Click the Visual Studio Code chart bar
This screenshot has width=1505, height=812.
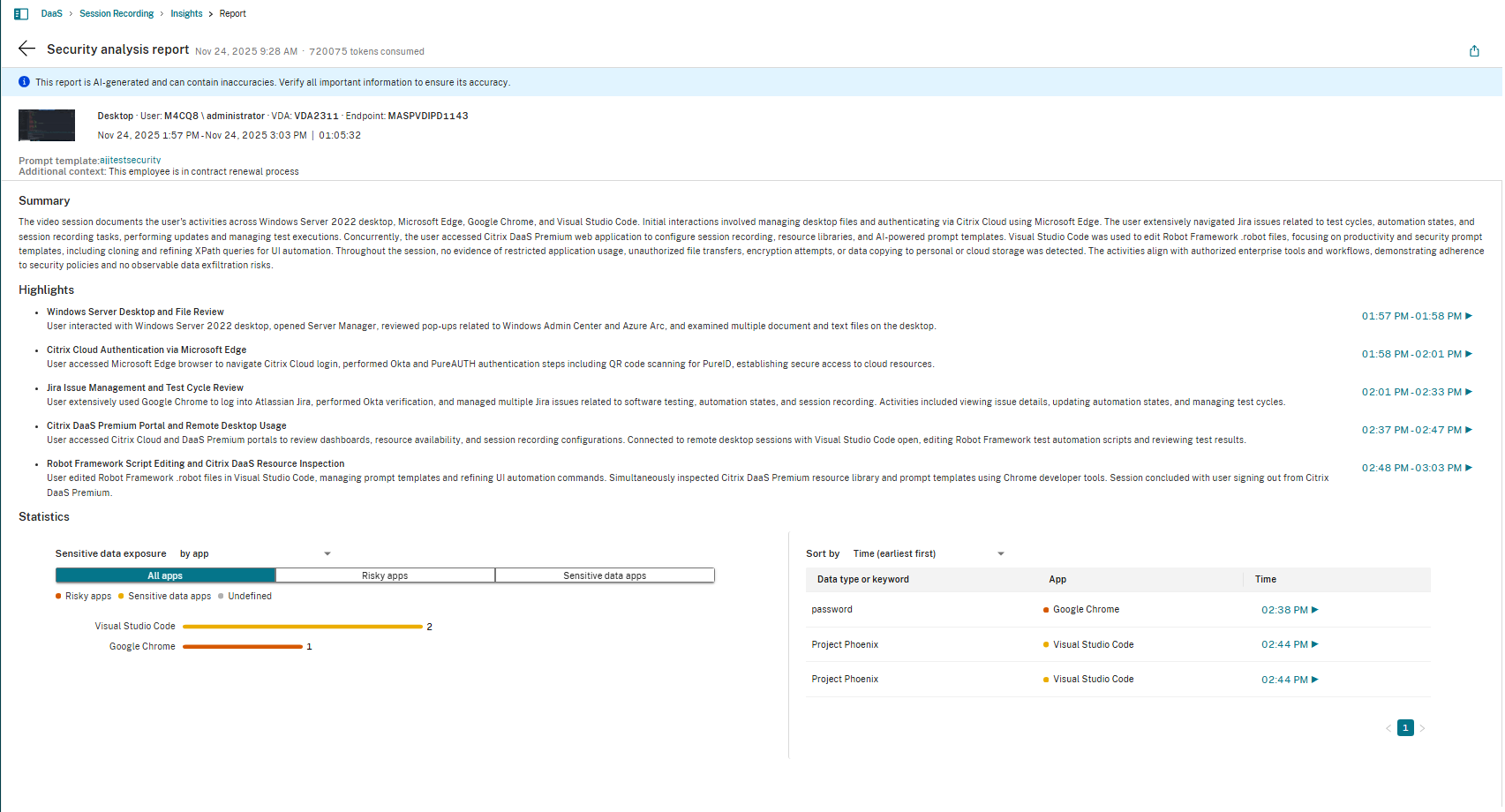tap(303, 627)
